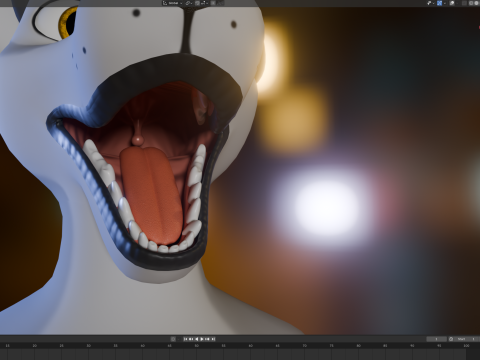Jump to next keyframe

point(207,339)
